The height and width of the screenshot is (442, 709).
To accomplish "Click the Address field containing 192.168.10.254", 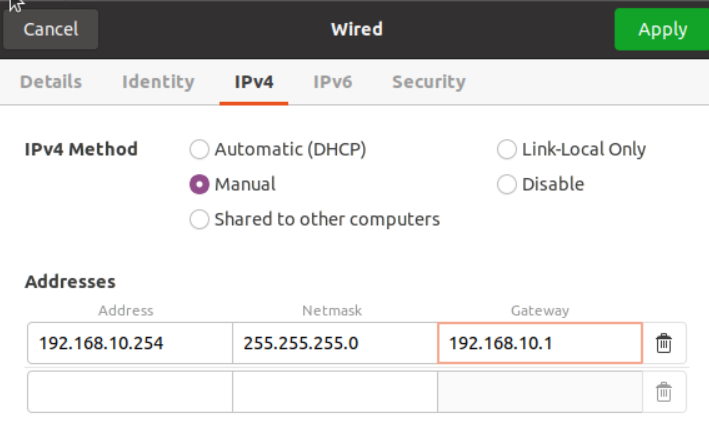I will pyautogui.click(x=129, y=344).
